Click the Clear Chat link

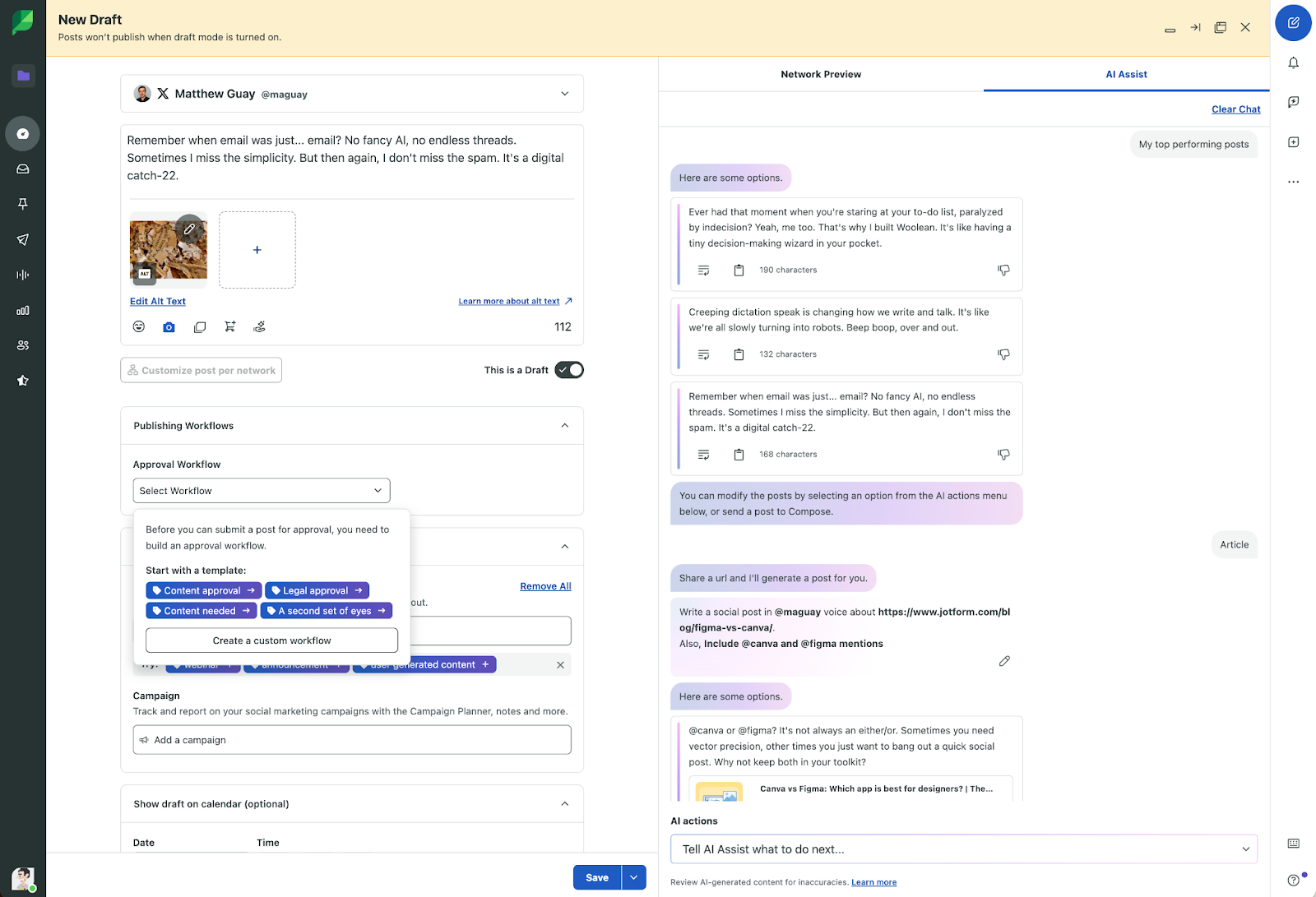[1235, 109]
